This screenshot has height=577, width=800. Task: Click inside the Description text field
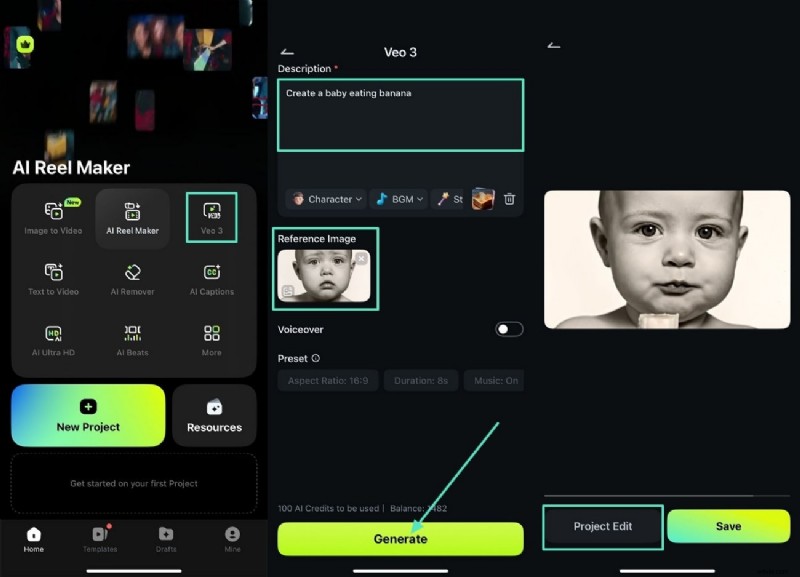click(x=400, y=113)
